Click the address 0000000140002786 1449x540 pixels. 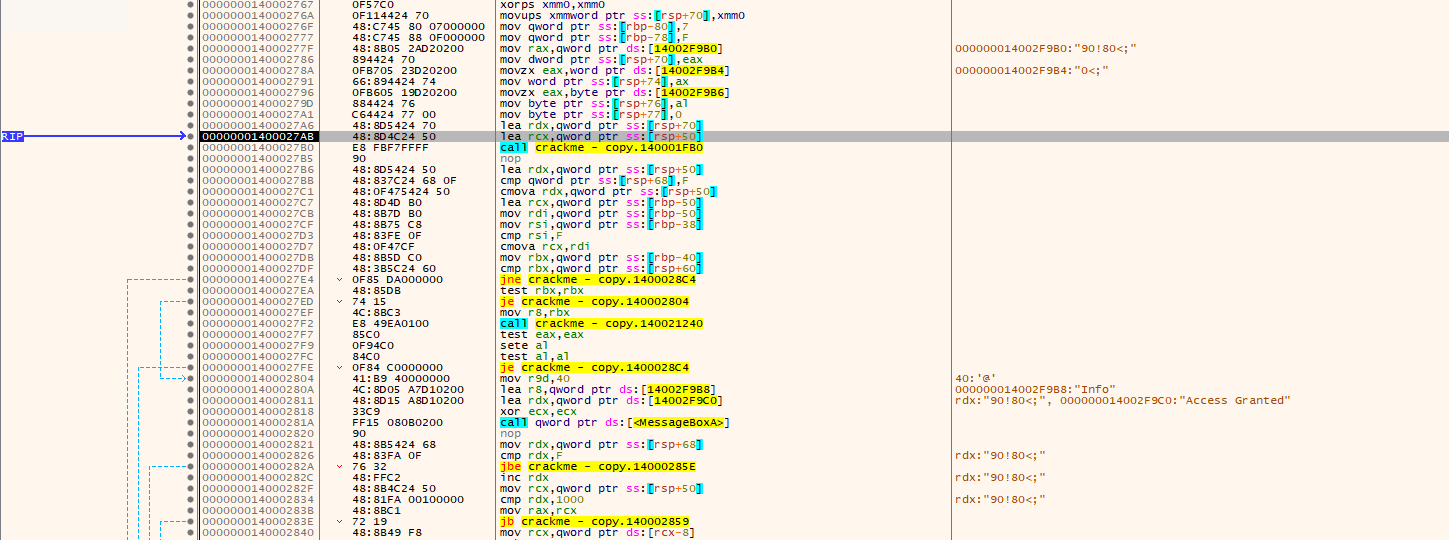pyautogui.click(x=257, y=59)
